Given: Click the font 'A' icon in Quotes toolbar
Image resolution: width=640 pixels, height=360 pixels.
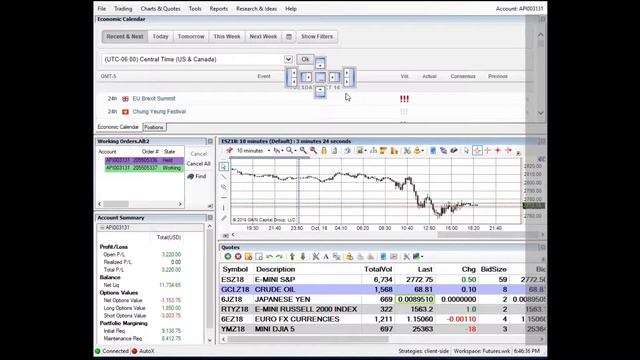Looking at the screenshot, I should point(326,256).
